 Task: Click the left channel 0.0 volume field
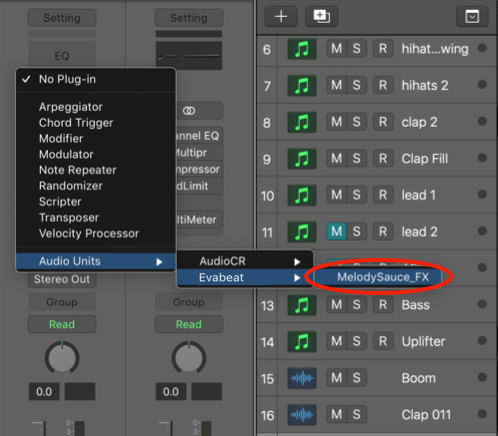(44, 391)
